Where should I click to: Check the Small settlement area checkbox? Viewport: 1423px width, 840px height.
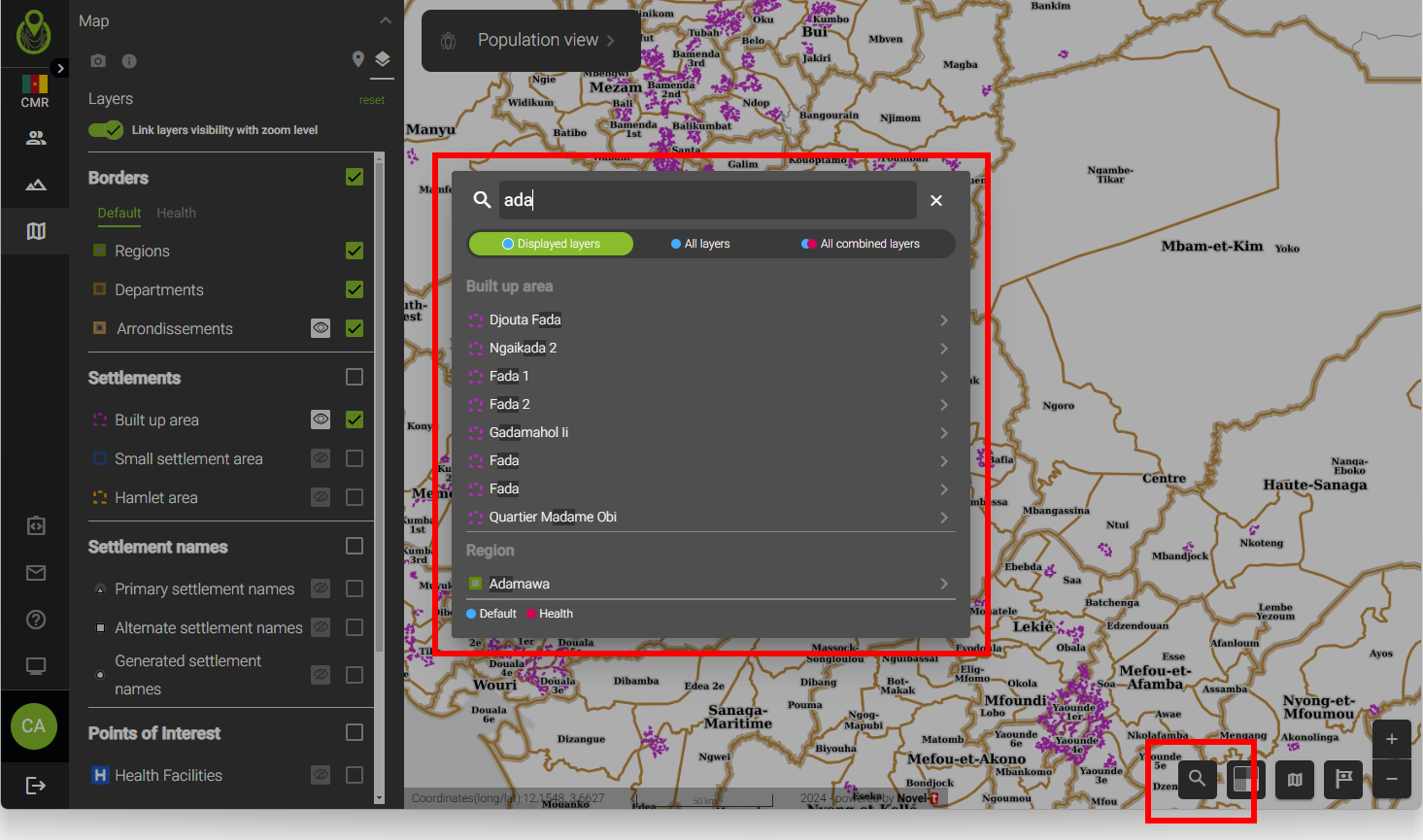[355, 458]
